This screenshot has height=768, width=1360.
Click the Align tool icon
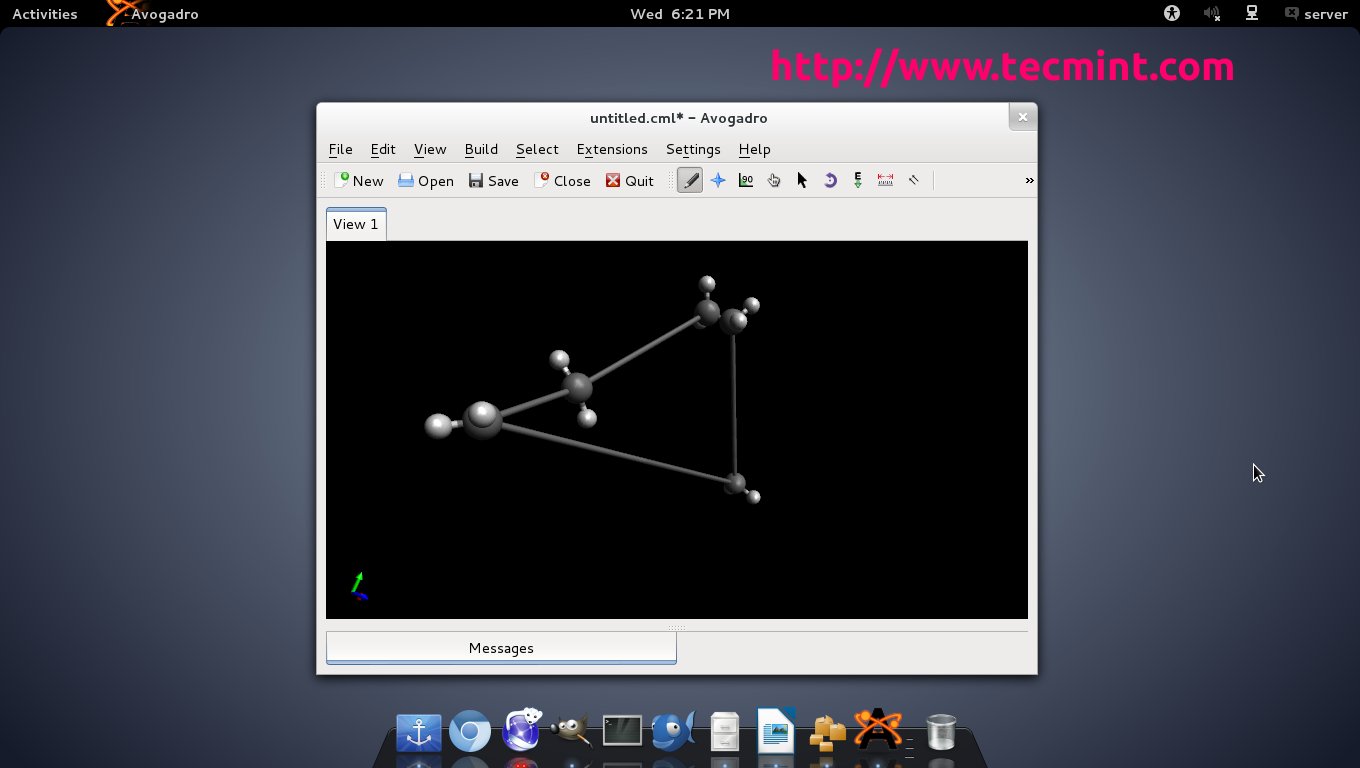coord(913,180)
